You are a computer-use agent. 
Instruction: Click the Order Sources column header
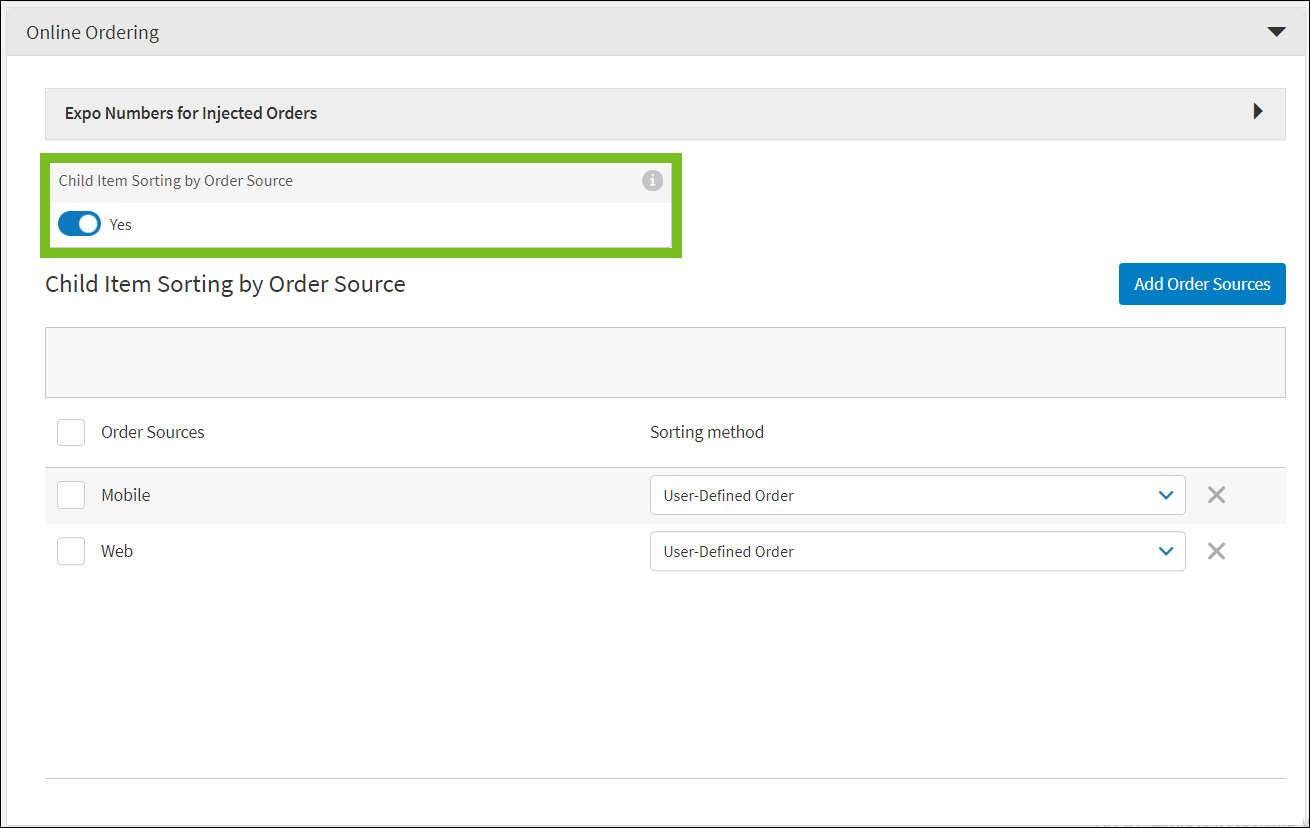153,432
